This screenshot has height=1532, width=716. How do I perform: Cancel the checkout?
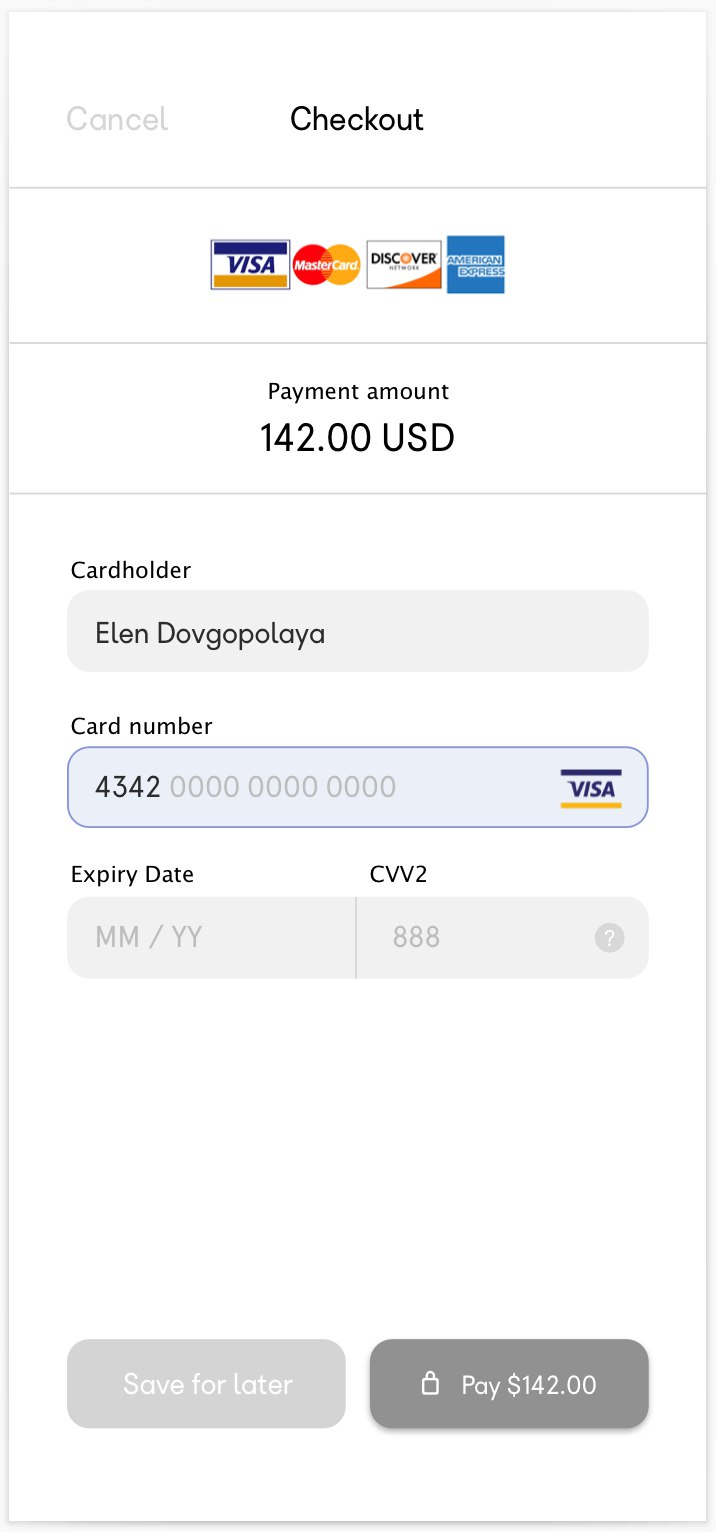click(x=117, y=119)
